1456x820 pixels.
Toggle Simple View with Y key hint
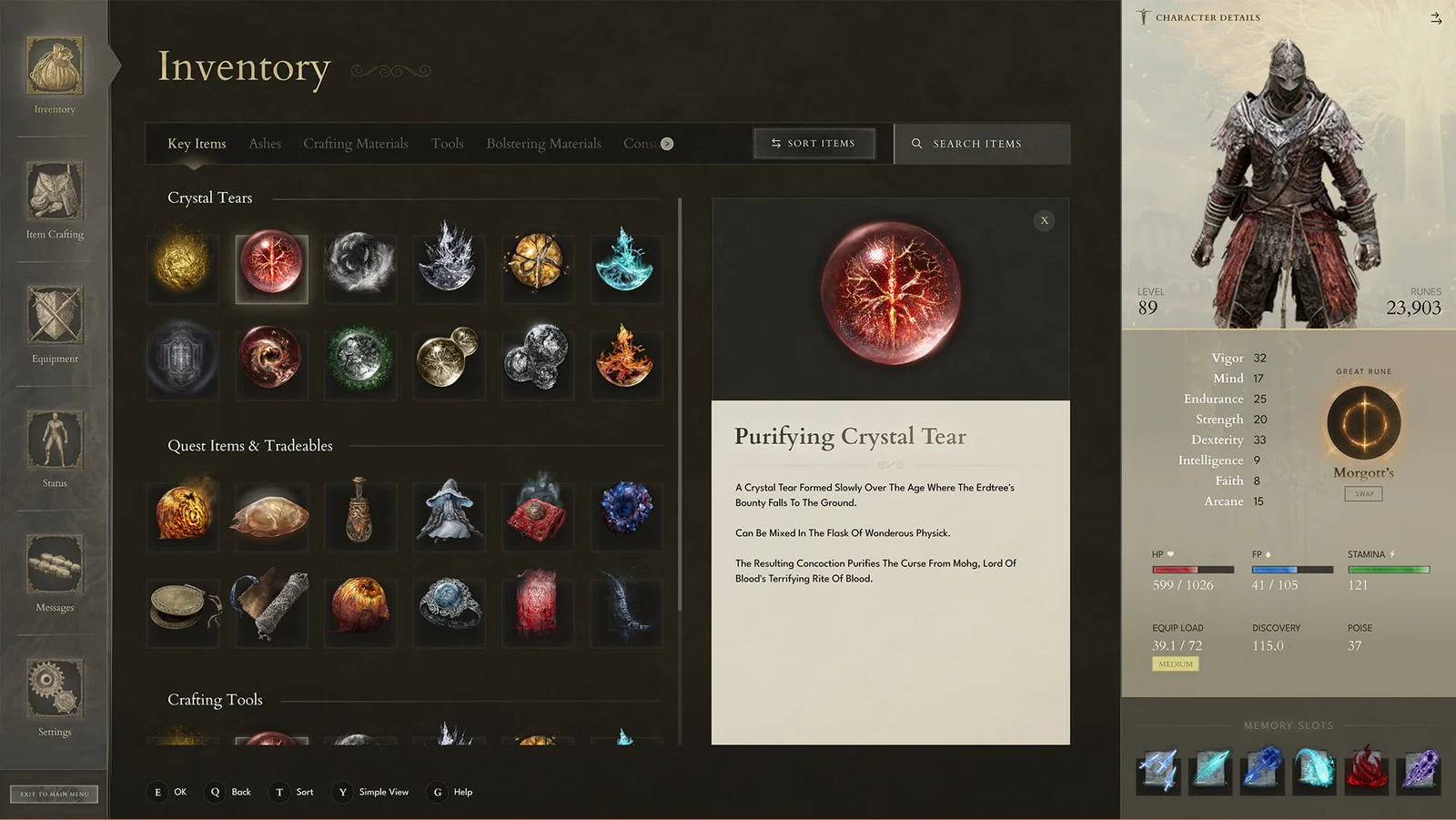point(371,792)
